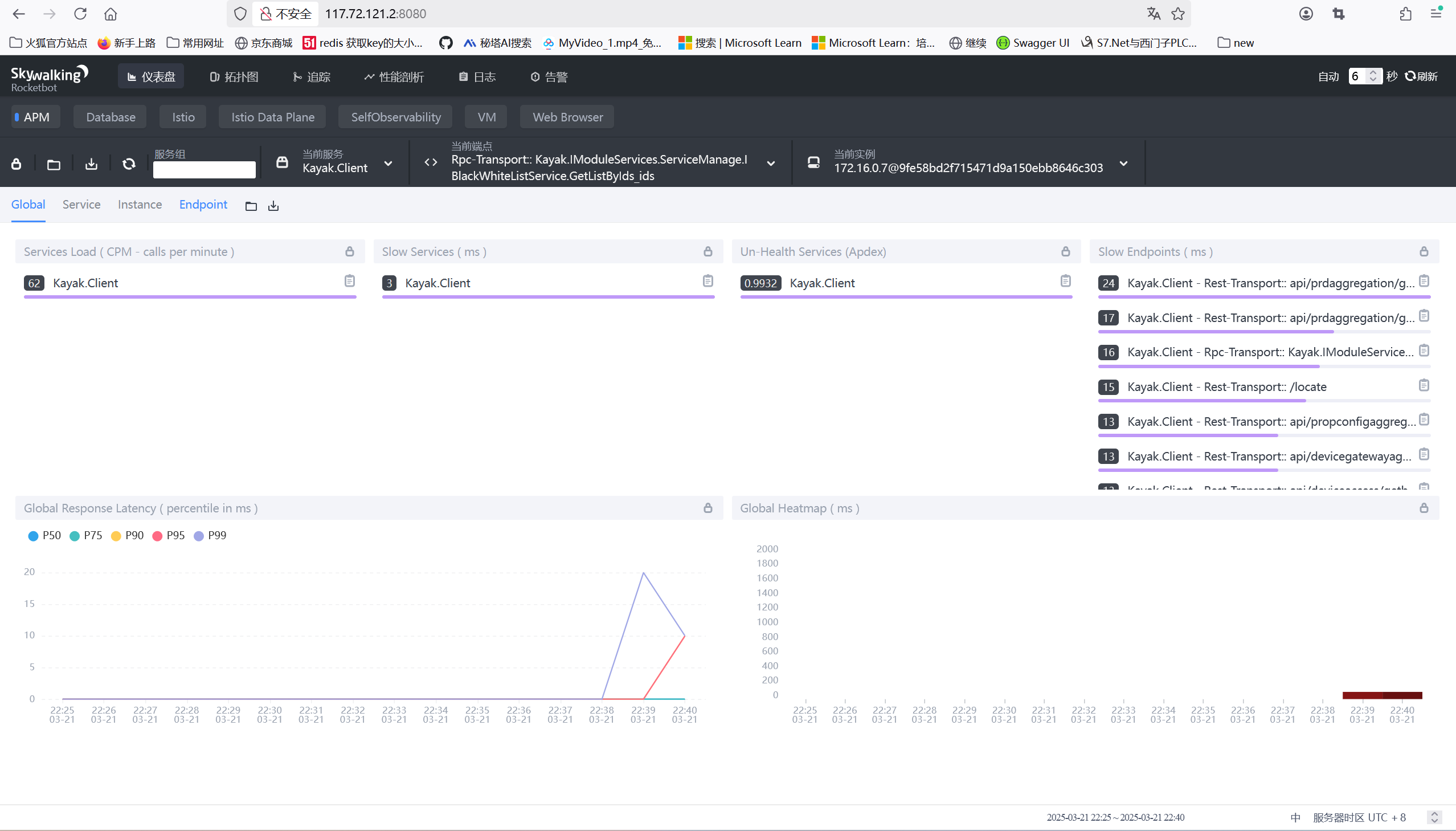Expand the current service Kayak.Client dropdown

click(388, 164)
